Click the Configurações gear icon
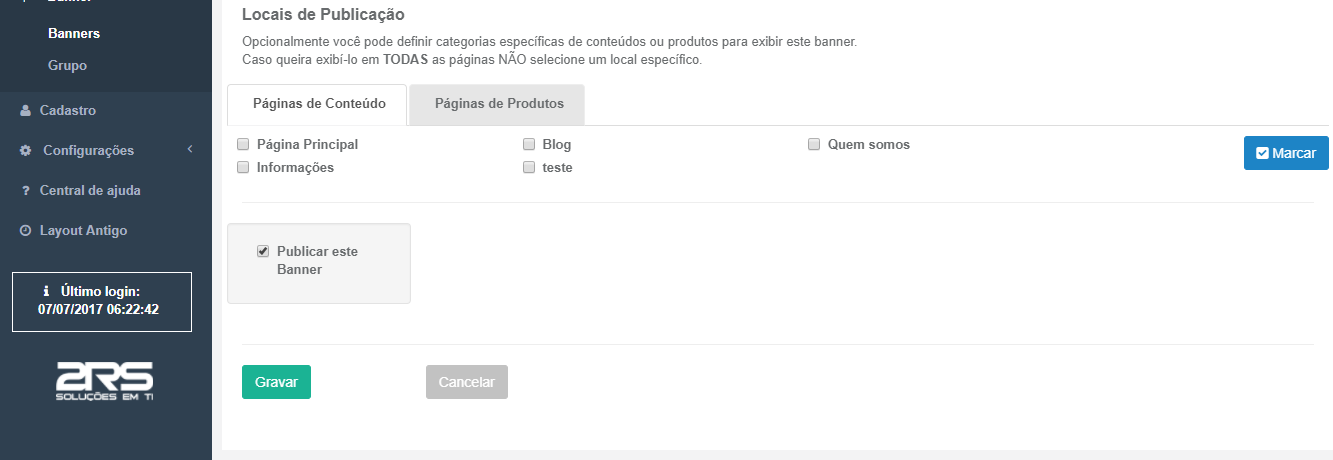 26,151
